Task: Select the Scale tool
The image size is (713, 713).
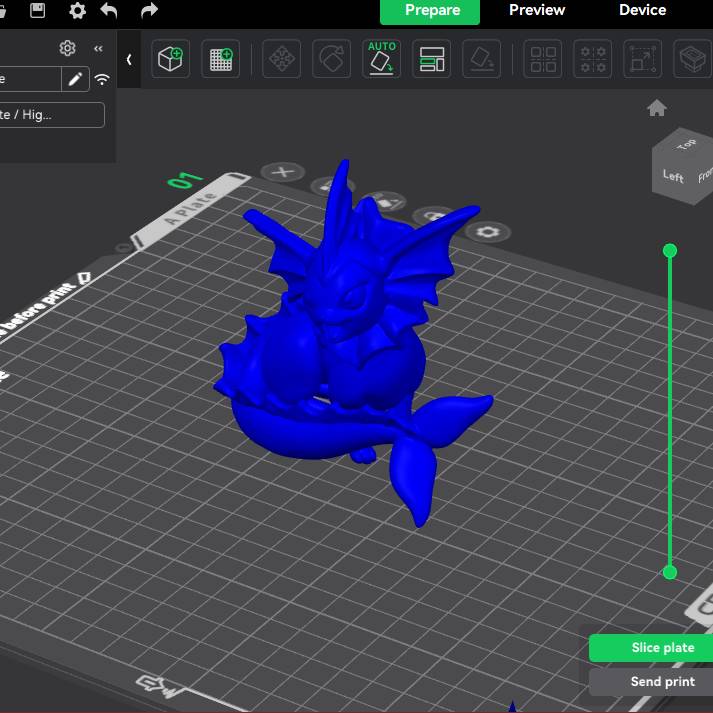Action: [643, 59]
